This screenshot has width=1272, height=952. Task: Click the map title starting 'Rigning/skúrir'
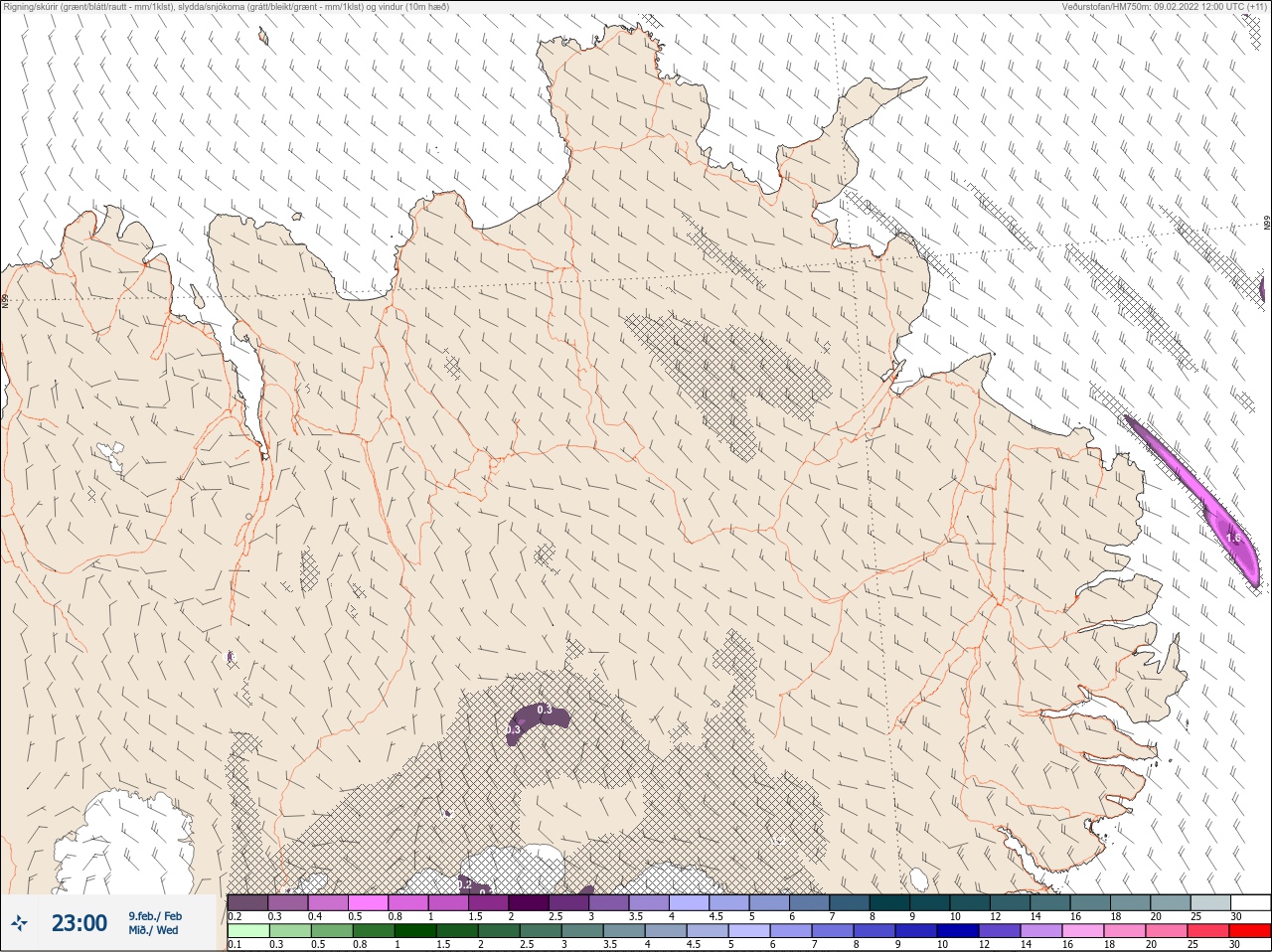tap(227, 7)
